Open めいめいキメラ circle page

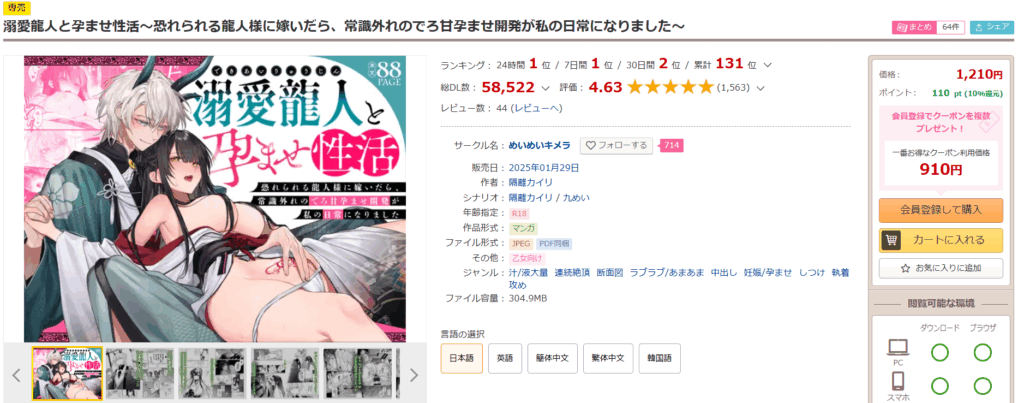point(539,145)
